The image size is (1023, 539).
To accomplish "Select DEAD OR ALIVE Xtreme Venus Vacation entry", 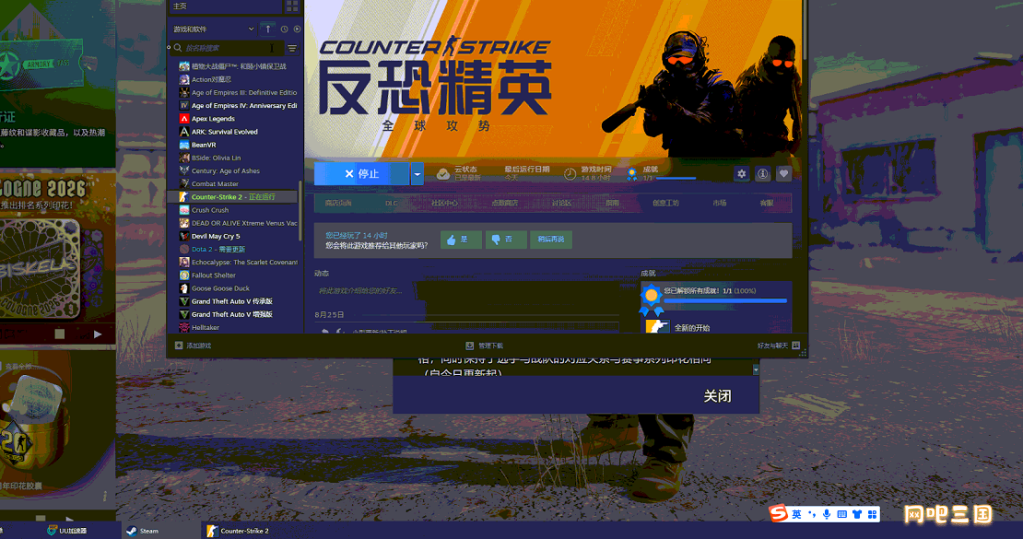I will point(237,223).
